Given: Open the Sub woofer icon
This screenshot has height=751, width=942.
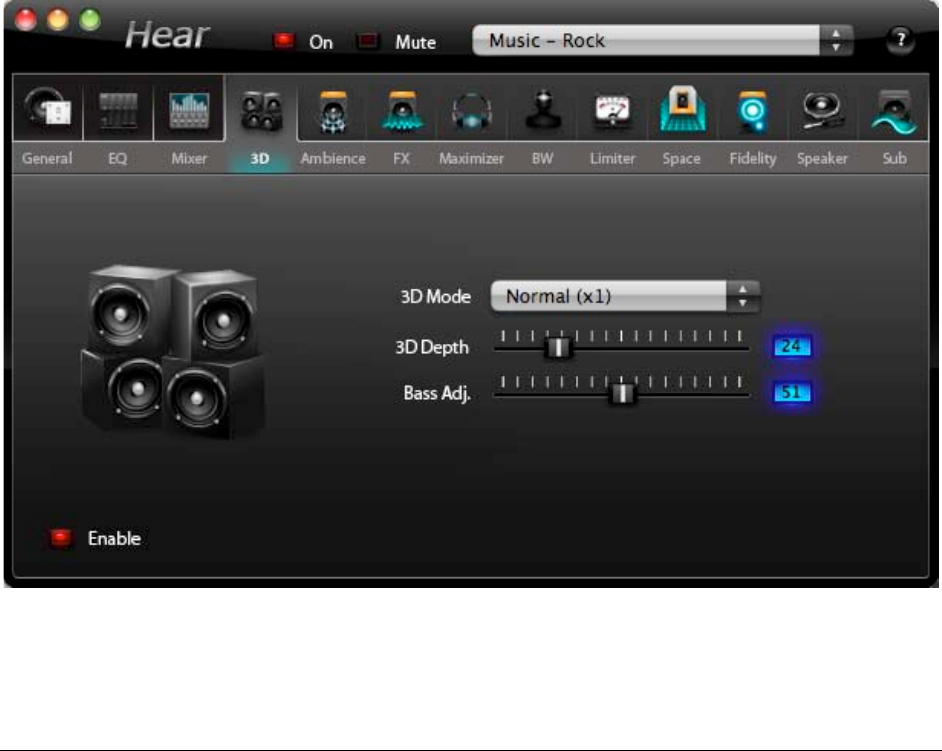Looking at the screenshot, I should (x=894, y=112).
